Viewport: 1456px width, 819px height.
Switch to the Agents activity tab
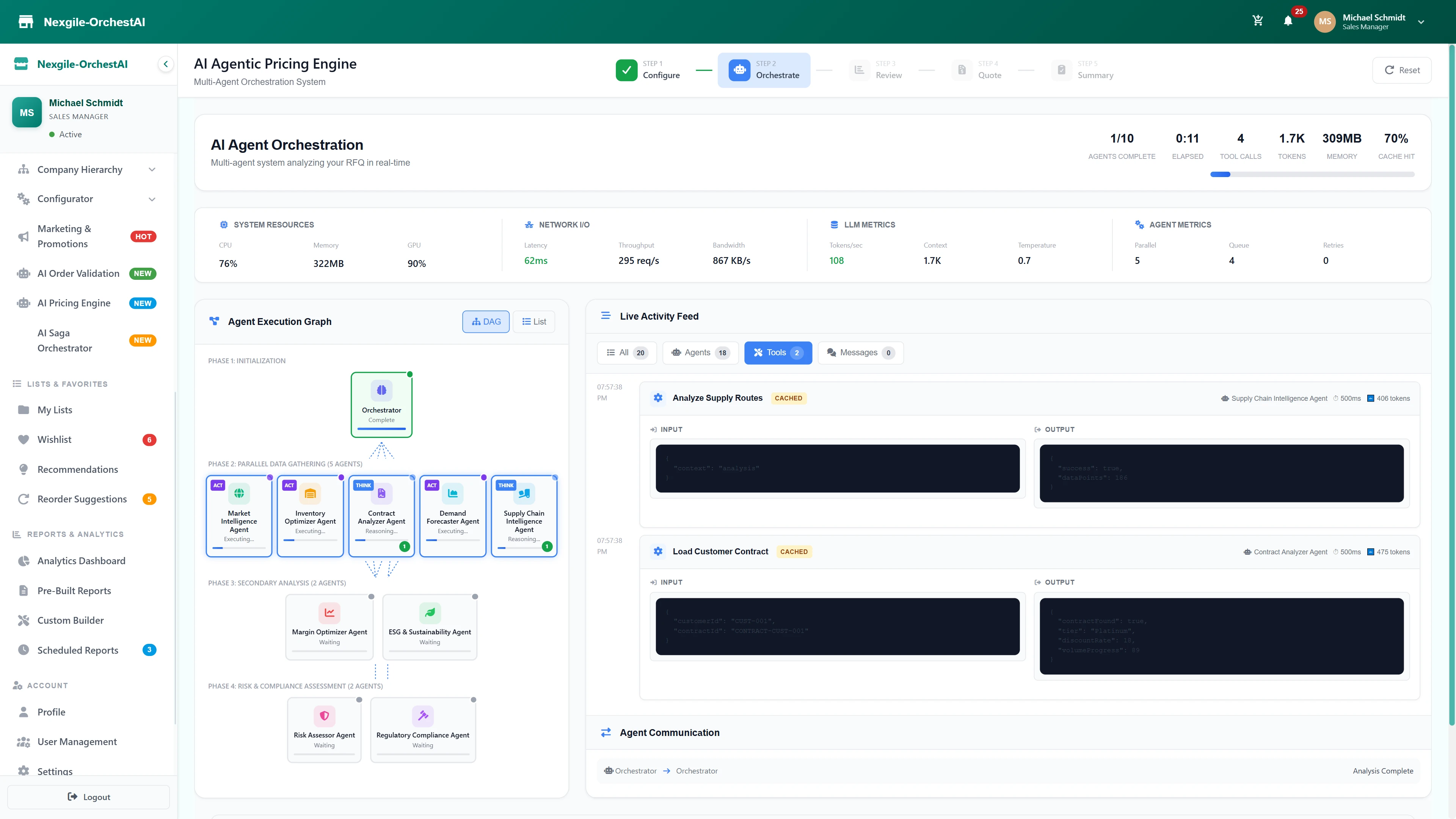coord(700,352)
